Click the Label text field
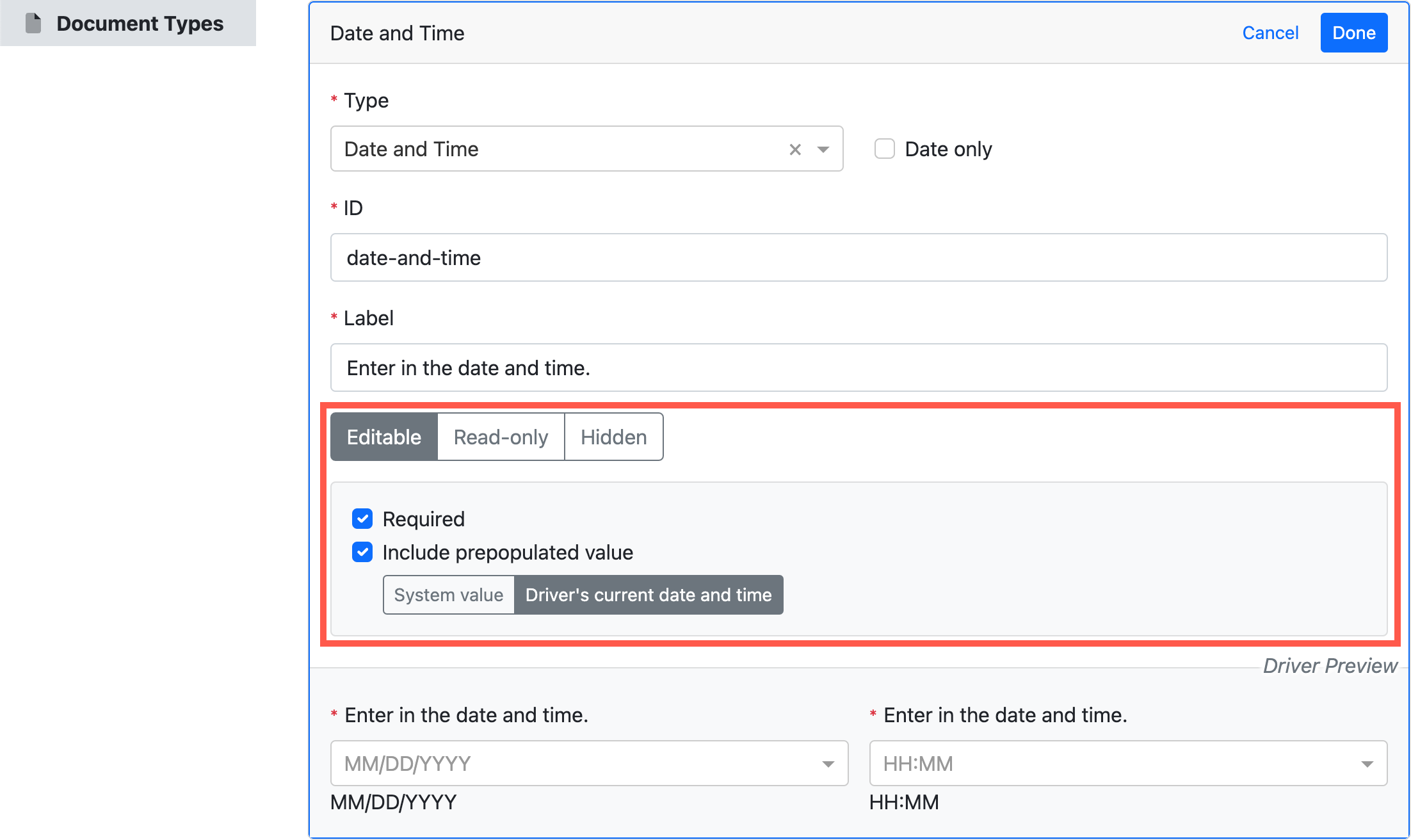The width and height of the screenshot is (1411, 840). pos(858,367)
